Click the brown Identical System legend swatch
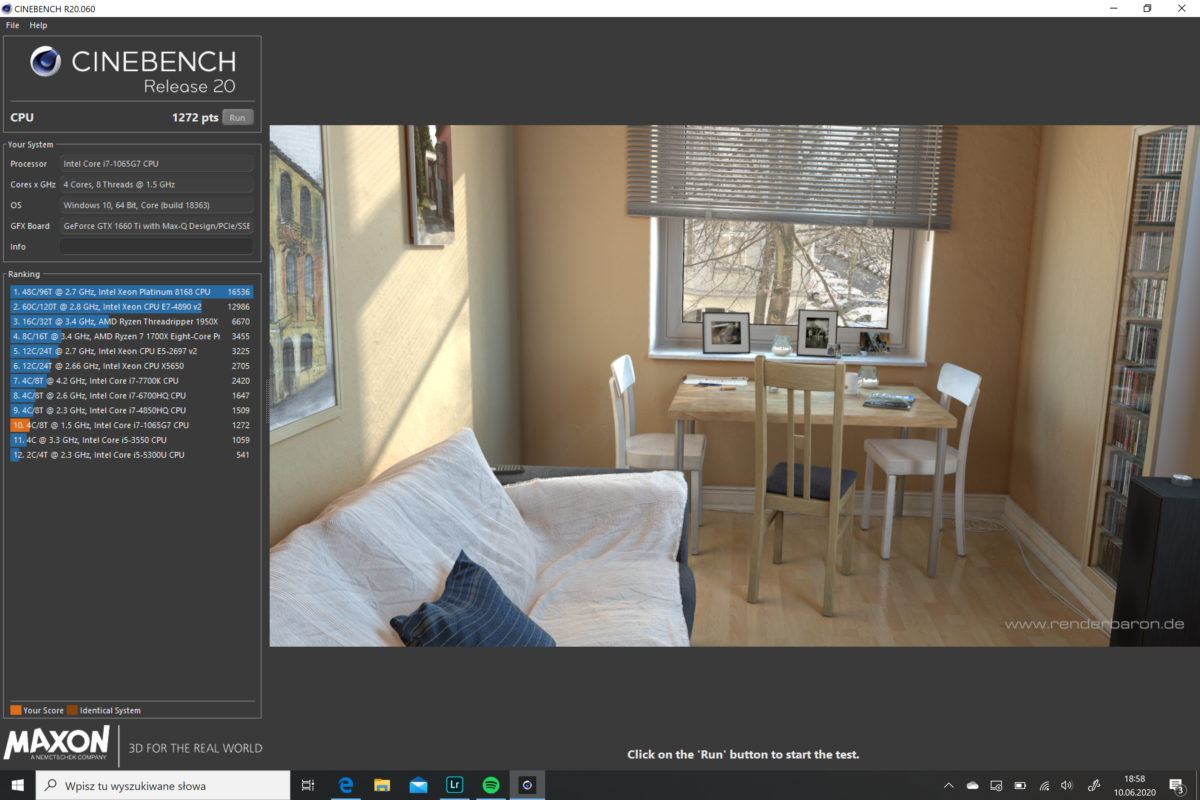The height and width of the screenshot is (800, 1200). pyautogui.click(x=72, y=710)
